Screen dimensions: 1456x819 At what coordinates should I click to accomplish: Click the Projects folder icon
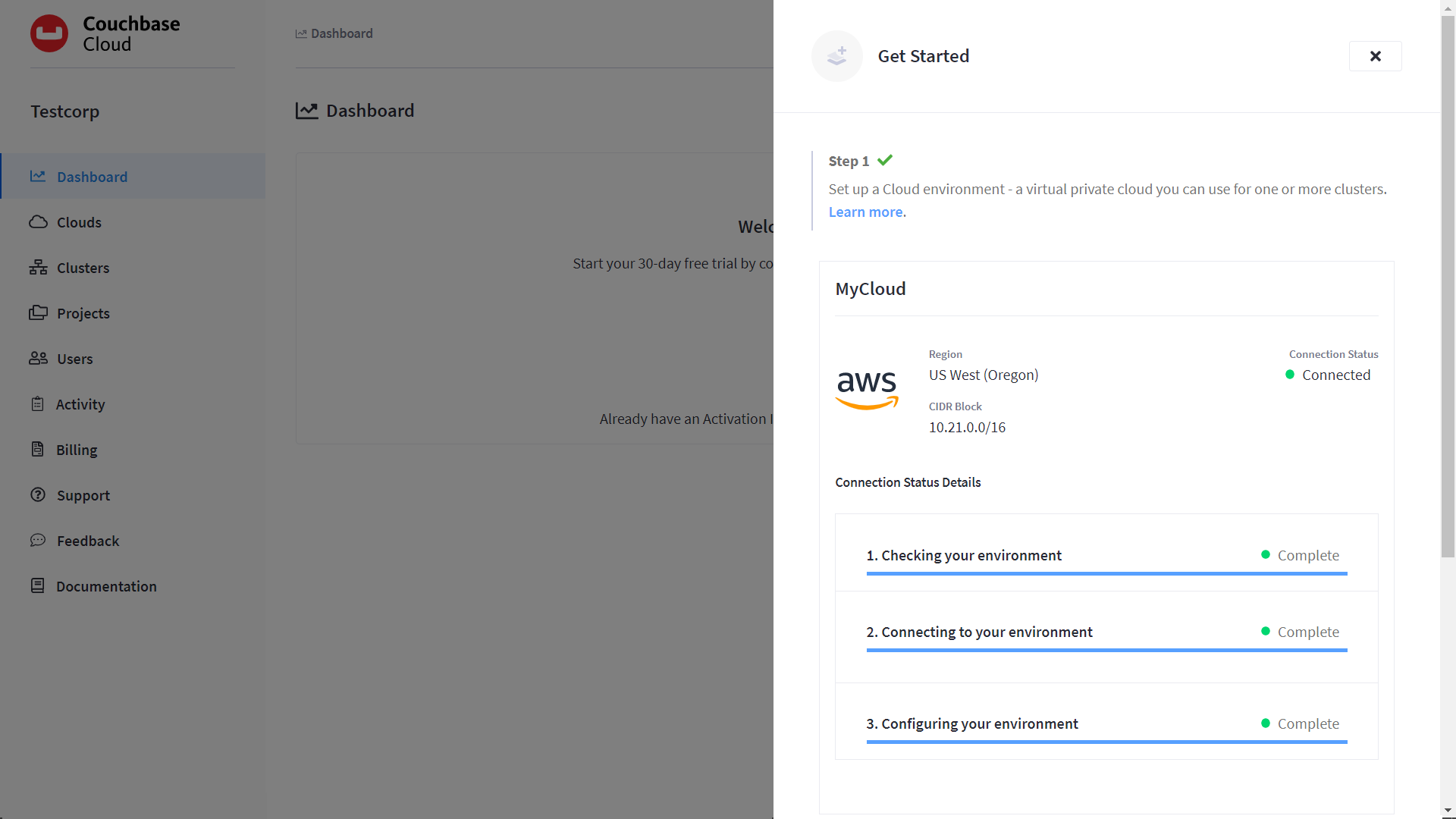38,313
